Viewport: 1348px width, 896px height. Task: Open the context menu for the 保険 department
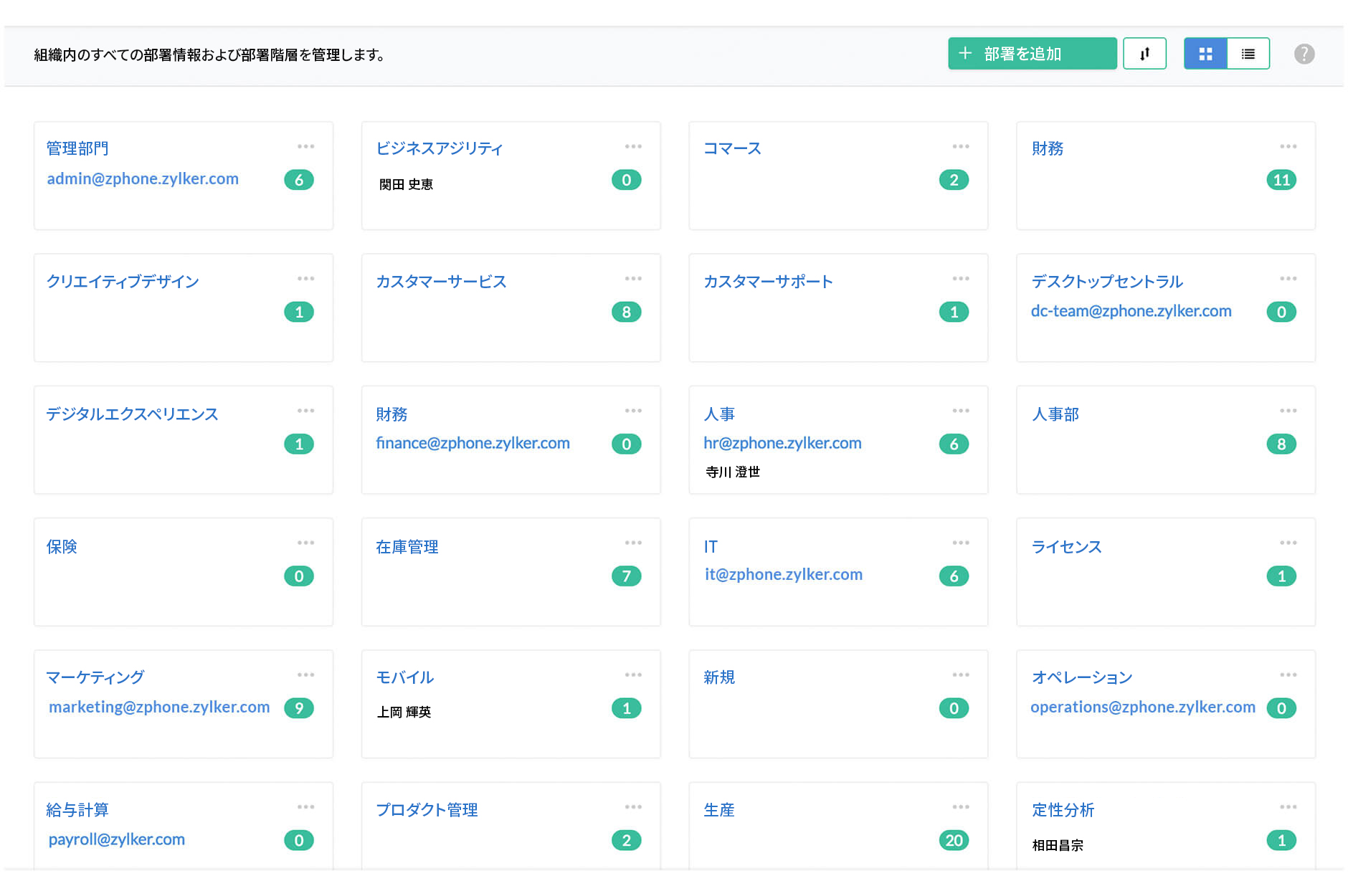(306, 543)
